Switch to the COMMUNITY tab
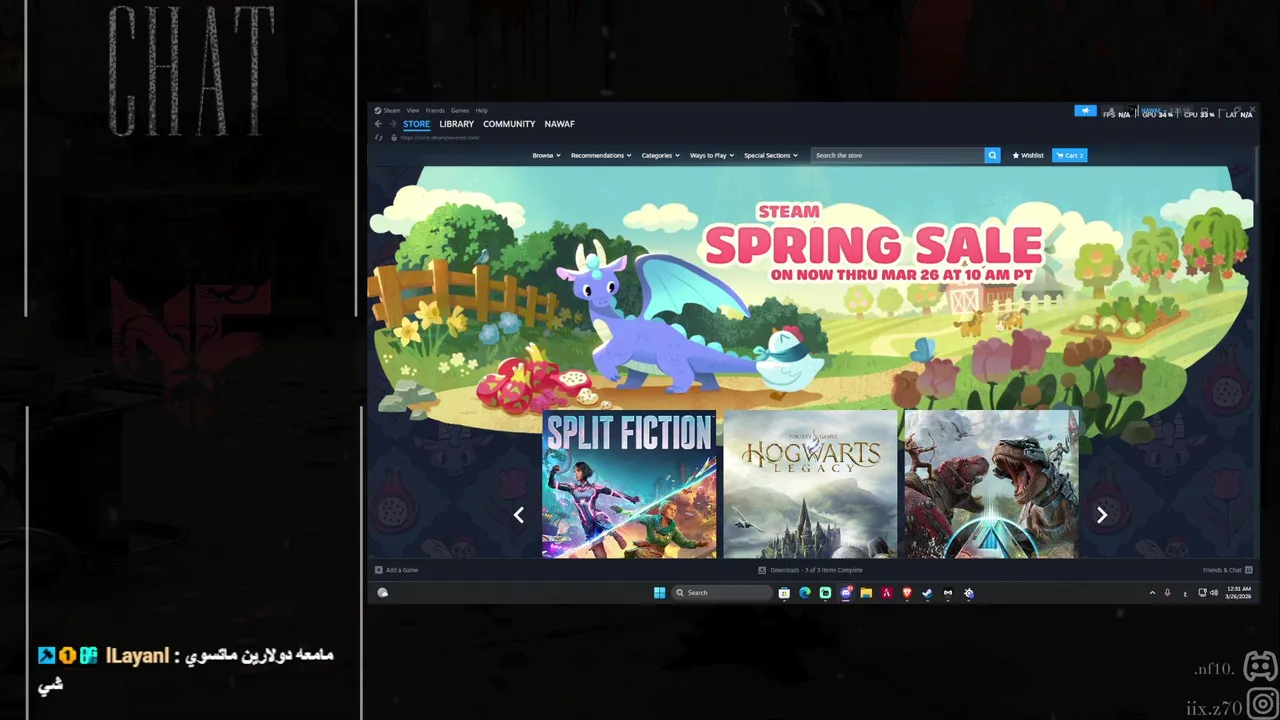1280x720 pixels. click(509, 124)
